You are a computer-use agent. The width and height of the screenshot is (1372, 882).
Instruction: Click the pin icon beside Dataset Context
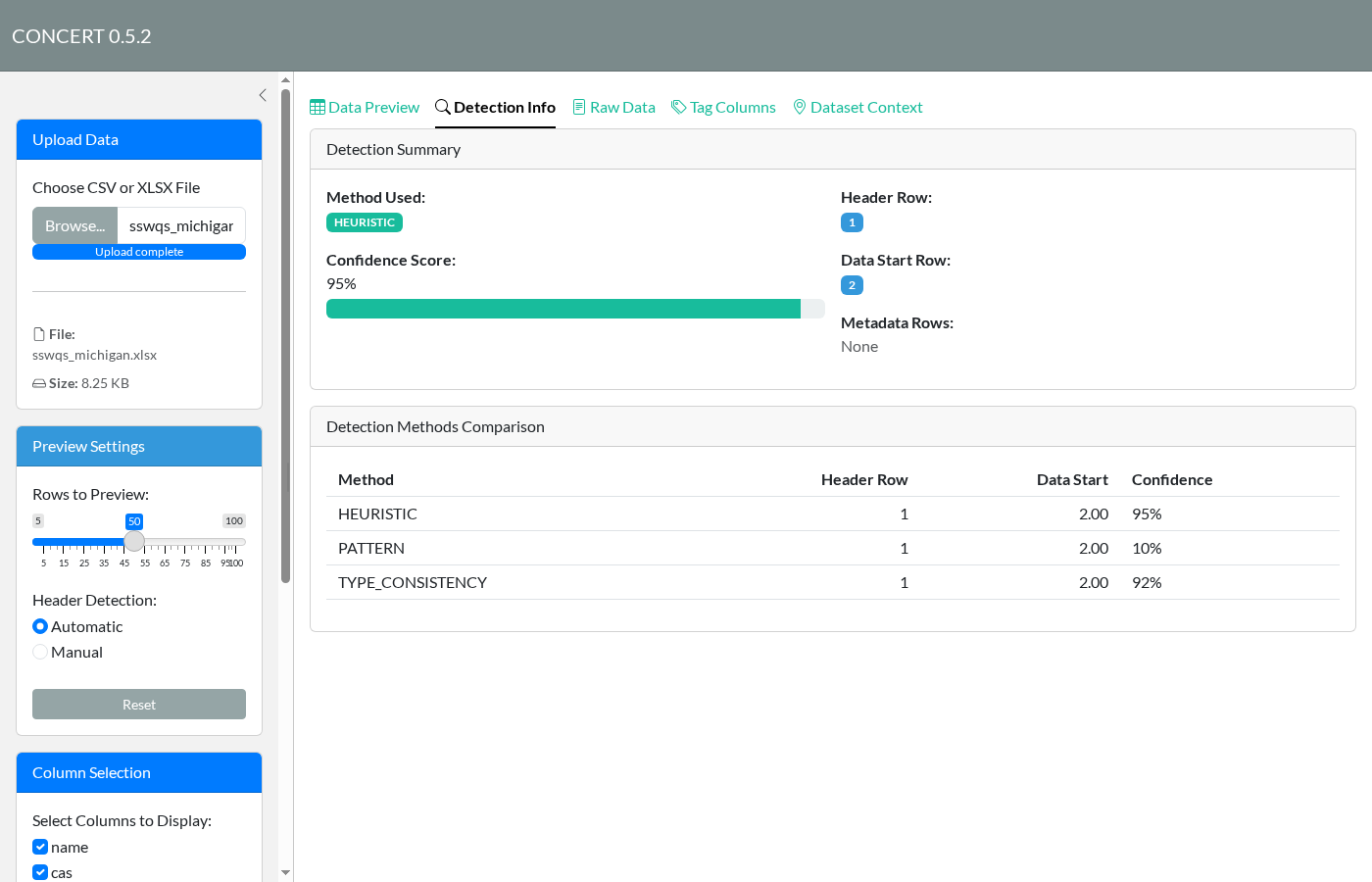[800, 107]
